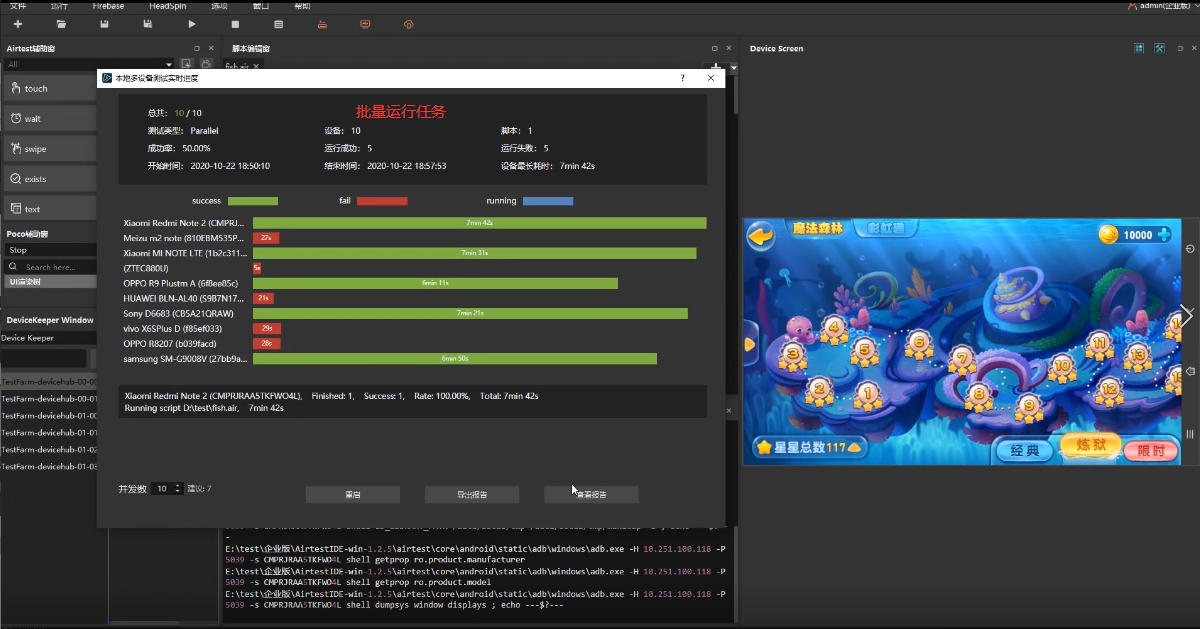Tap the yellow back arrow in the game screen
Image resolution: width=1200 pixels, height=629 pixels.
pos(762,236)
